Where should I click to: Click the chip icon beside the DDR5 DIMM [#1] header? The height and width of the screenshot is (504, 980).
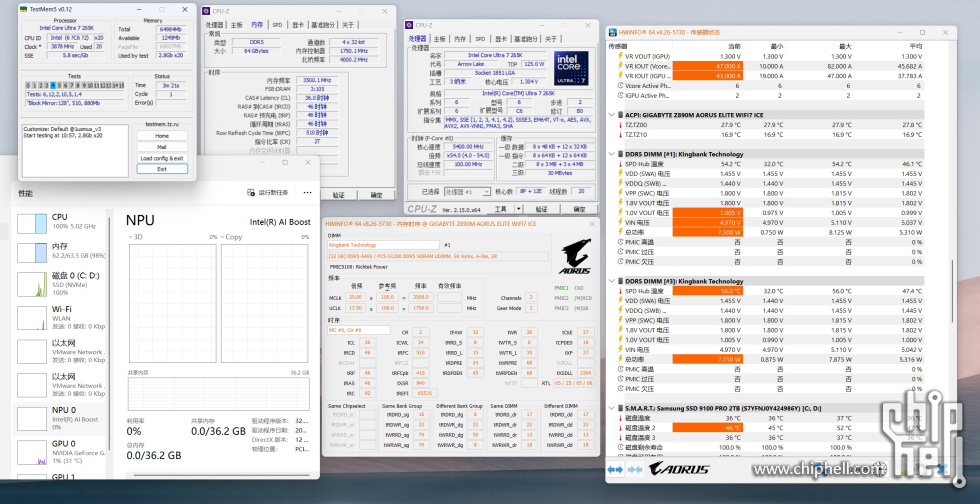pyautogui.click(x=619, y=154)
